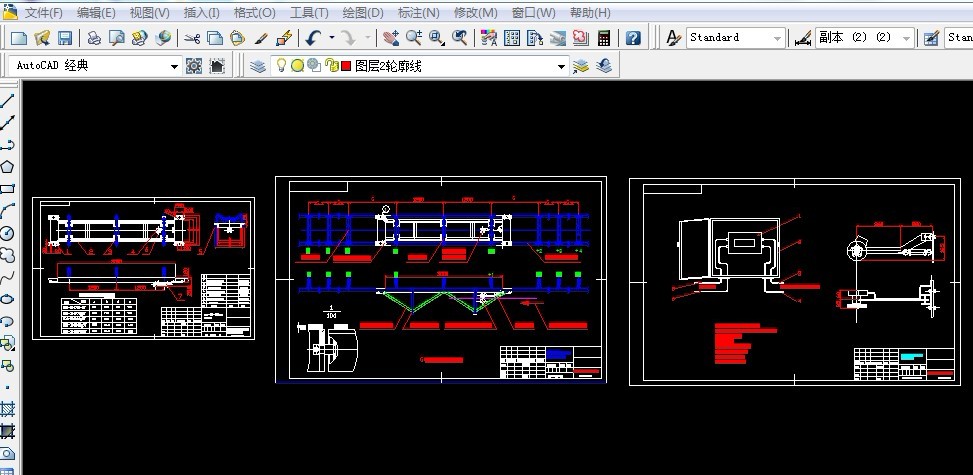Viewport: 973px width, 475px height.
Task: Click the Plot printer icon
Action: pos(94,38)
